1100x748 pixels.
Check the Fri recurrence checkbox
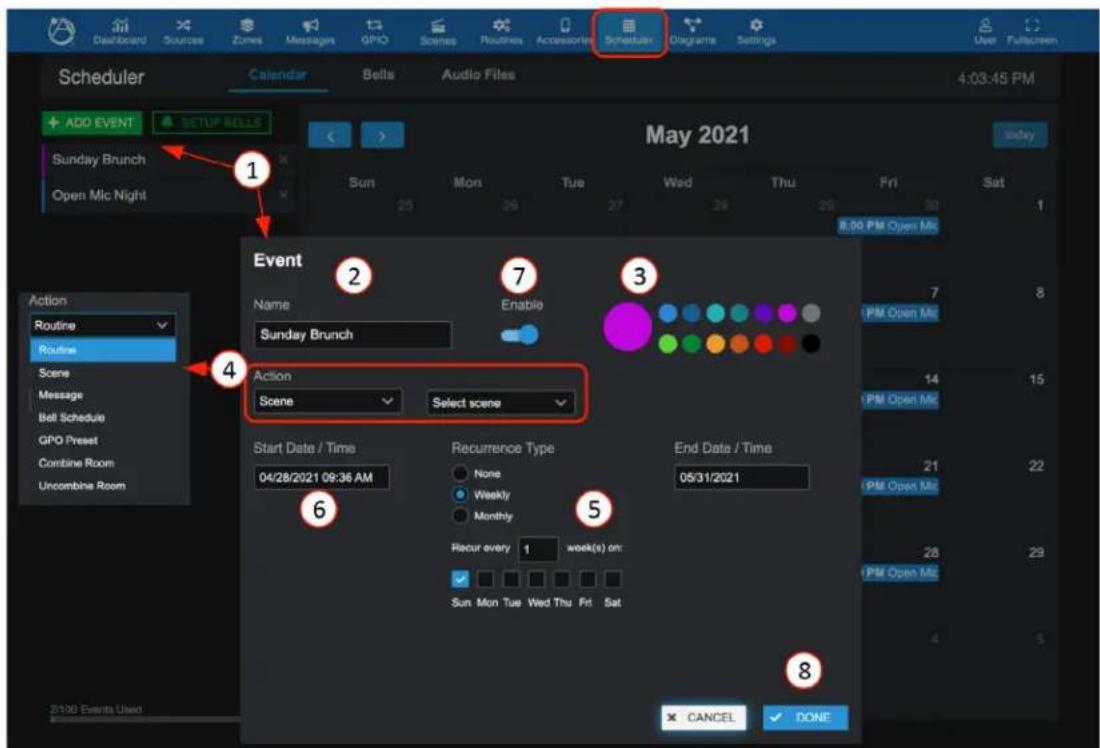click(x=587, y=579)
